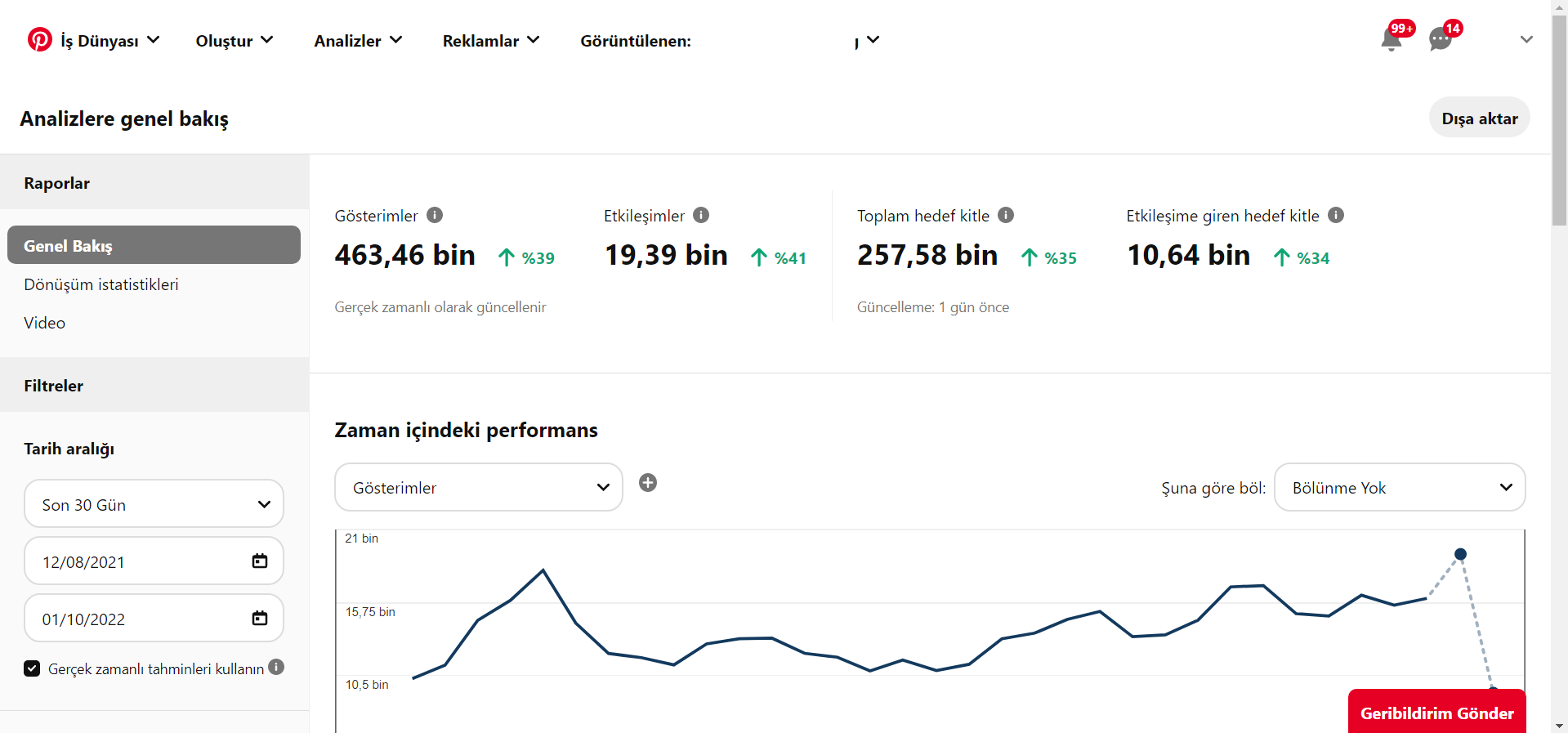Open the Gösterimler metric dropdown
The height and width of the screenshot is (733, 1568).
(x=479, y=488)
